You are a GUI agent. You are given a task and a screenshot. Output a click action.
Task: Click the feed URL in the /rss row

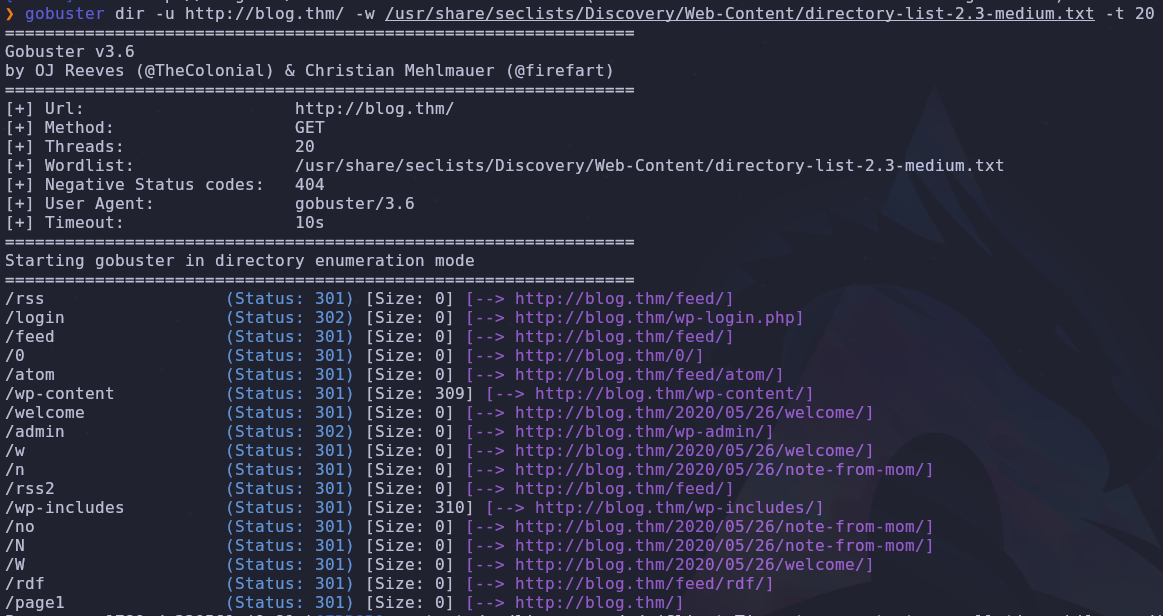620,298
